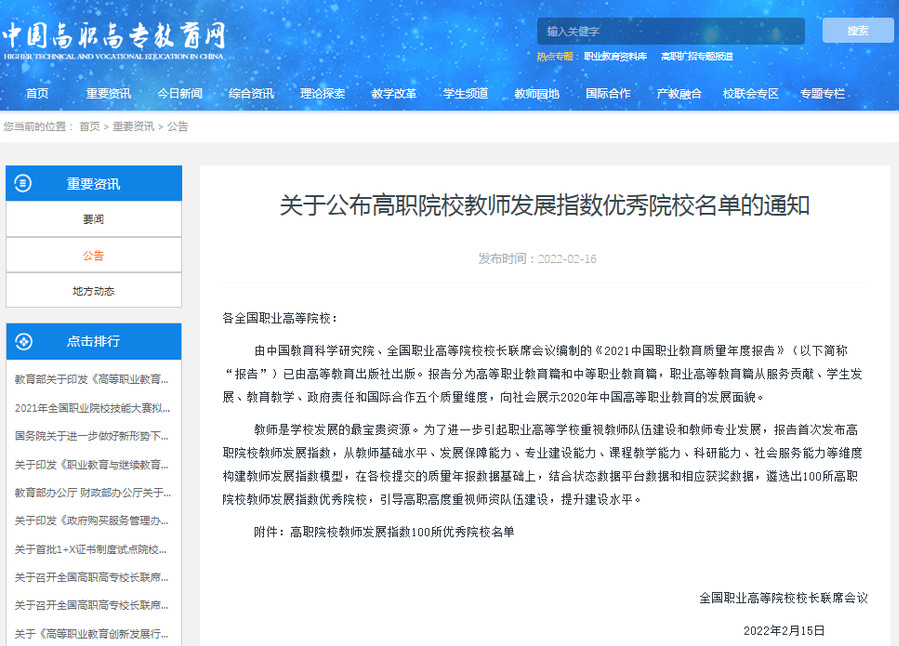Open the 2021年全国职业院校技能大赛 ranked article
The height and width of the screenshot is (646, 899).
tap(92, 408)
